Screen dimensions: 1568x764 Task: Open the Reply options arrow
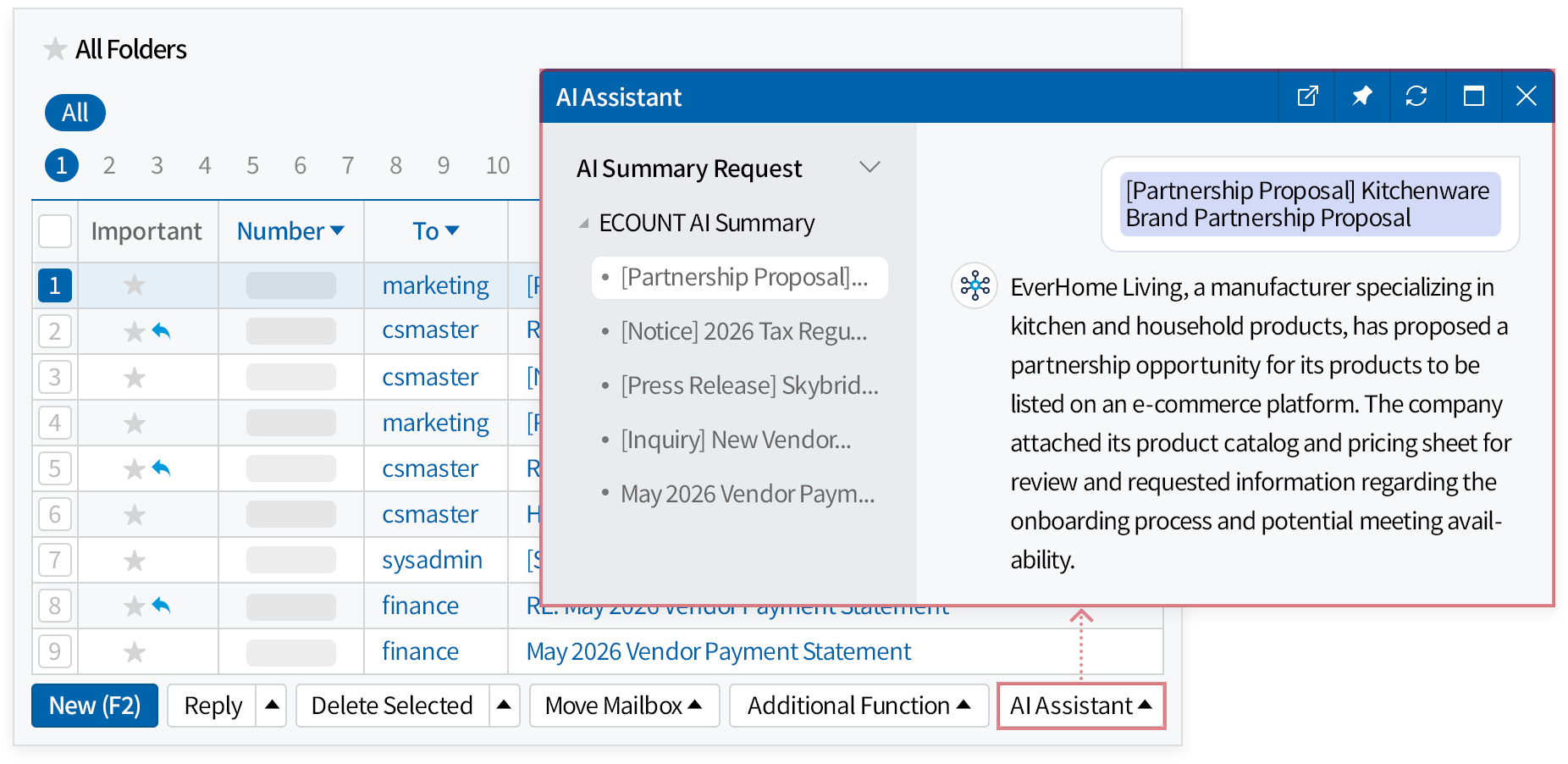pos(272,705)
